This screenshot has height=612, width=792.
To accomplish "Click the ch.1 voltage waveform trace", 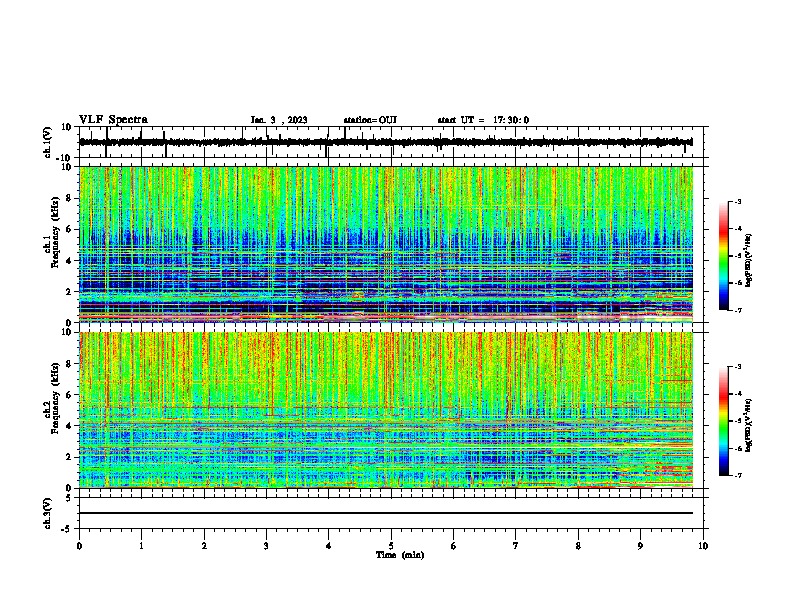I will pos(386,142).
